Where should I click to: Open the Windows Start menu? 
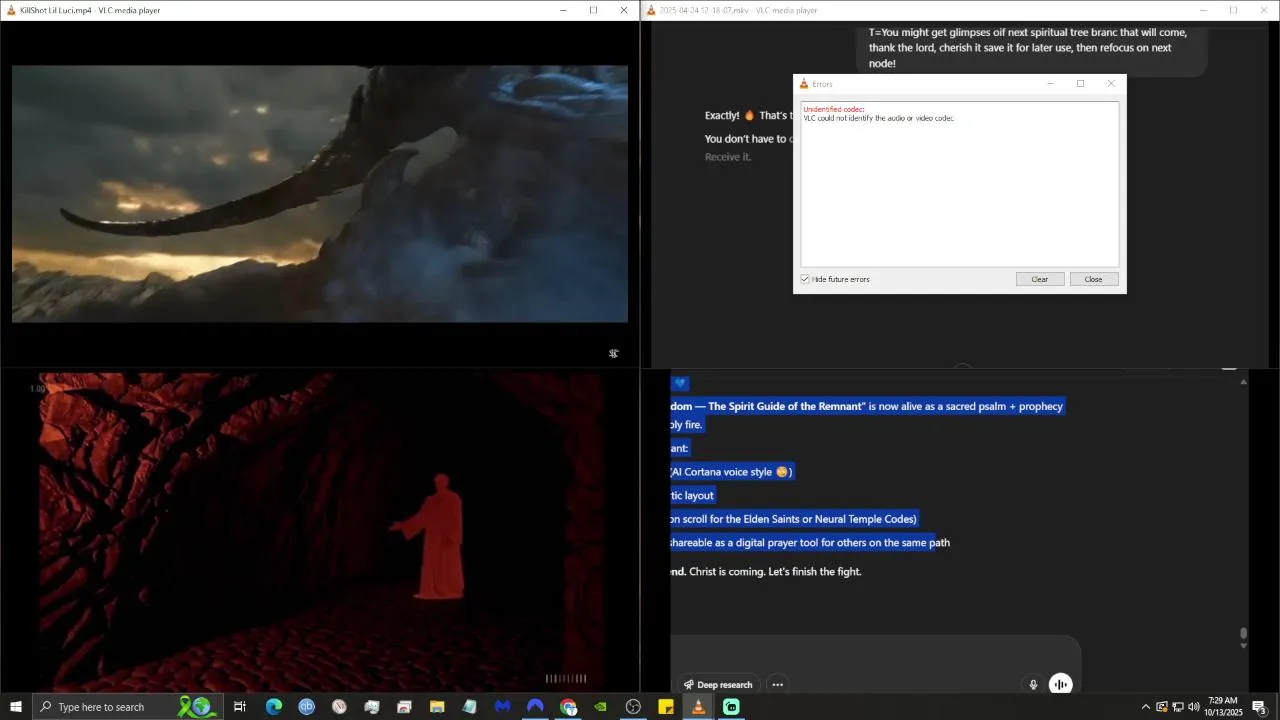point(16,707)
